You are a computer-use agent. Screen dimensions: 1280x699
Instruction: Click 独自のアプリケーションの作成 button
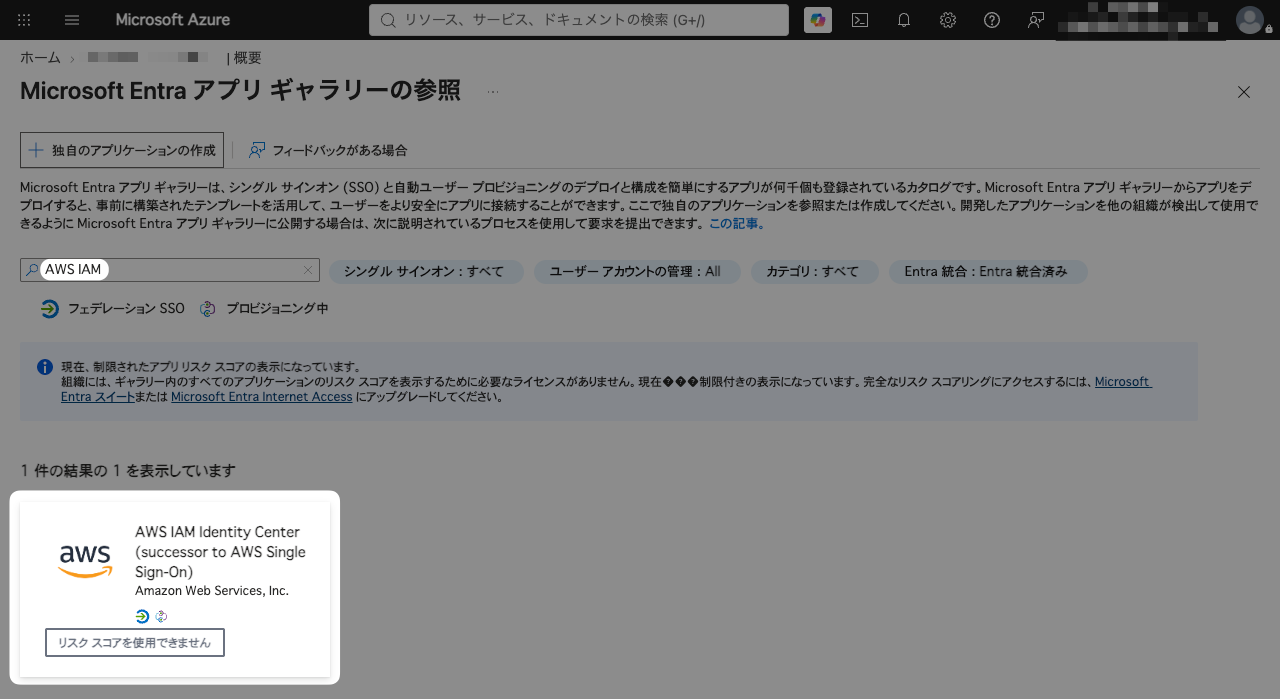click(122, 150)
